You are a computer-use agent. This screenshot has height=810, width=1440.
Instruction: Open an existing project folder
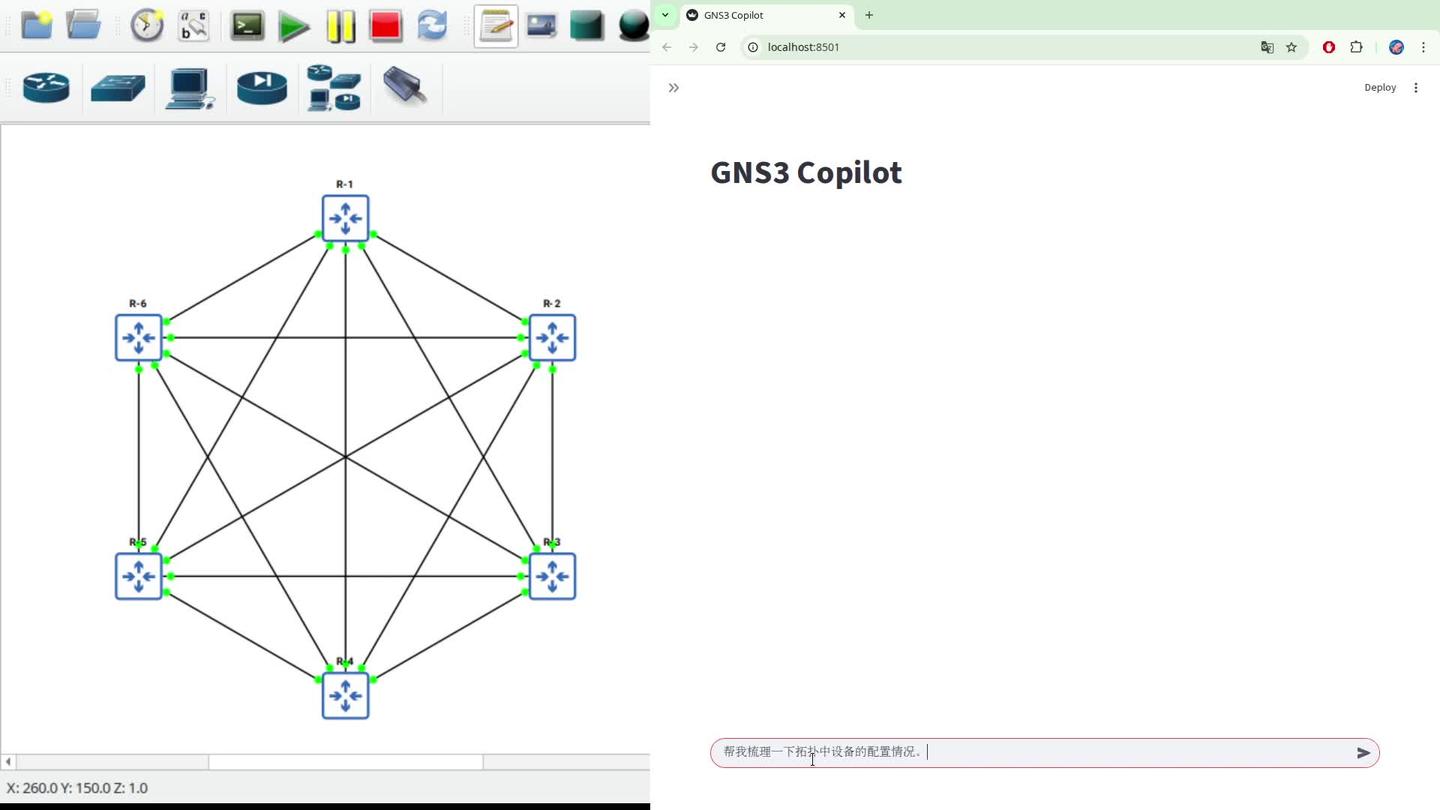[x=84, y=25]
